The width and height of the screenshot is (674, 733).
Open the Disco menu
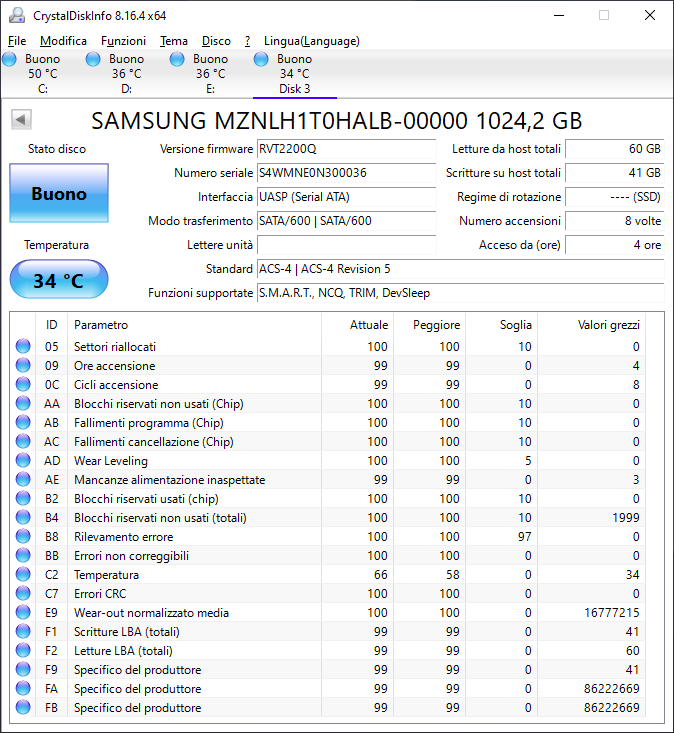click(216, 41)
